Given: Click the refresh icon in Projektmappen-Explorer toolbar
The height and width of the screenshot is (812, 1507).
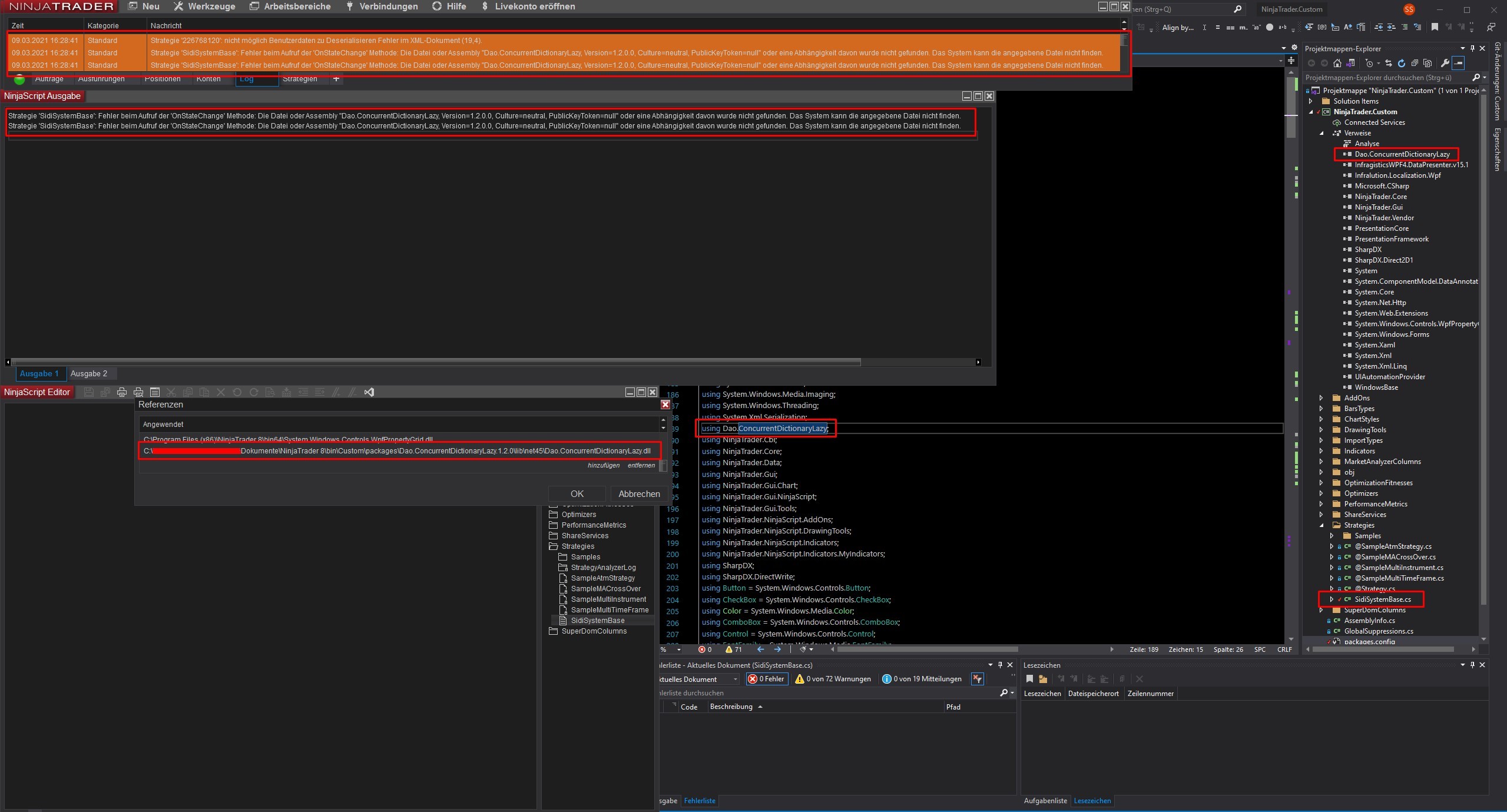Looking at the screenshot, I should pyautogui.click(x=1402, y=63).
